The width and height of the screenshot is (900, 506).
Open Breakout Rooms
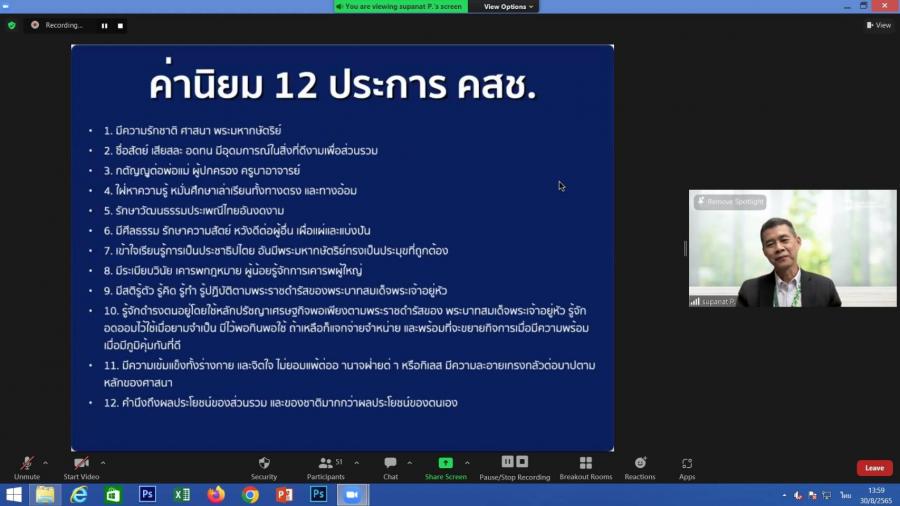(x=585, y=467)
